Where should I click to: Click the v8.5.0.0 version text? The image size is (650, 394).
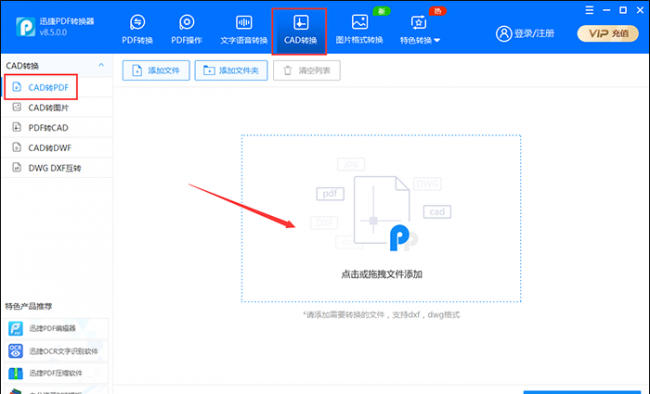53,32
